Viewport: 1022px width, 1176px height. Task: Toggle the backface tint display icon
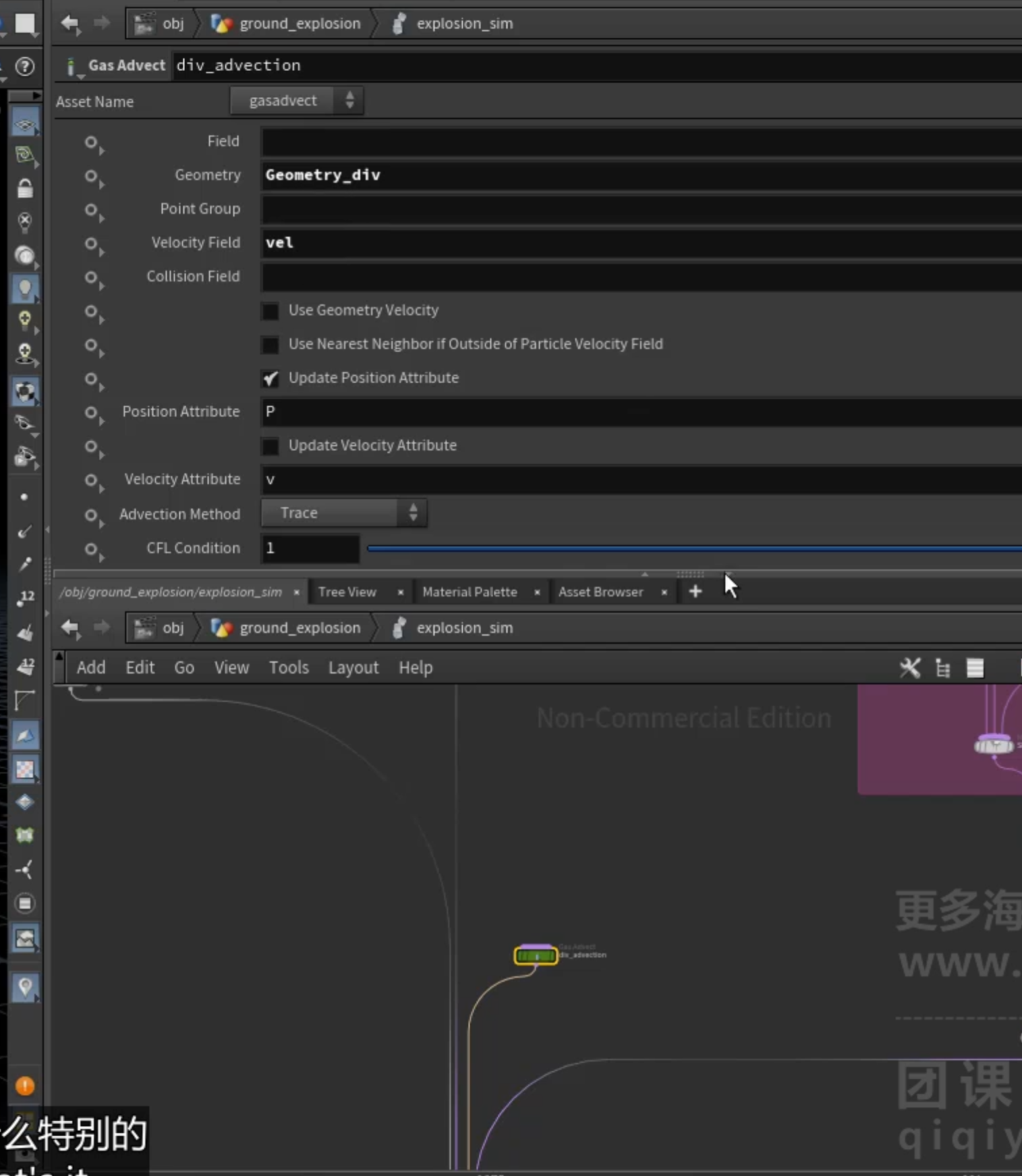click(25, 735)
